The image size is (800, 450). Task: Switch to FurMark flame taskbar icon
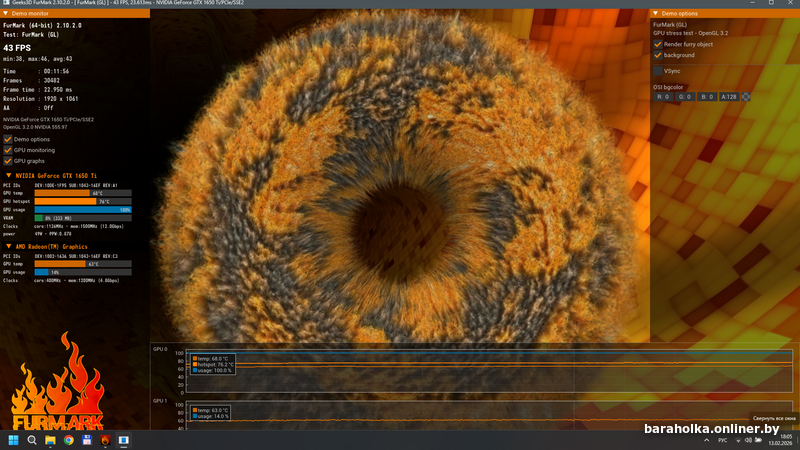tap(105, 440)
